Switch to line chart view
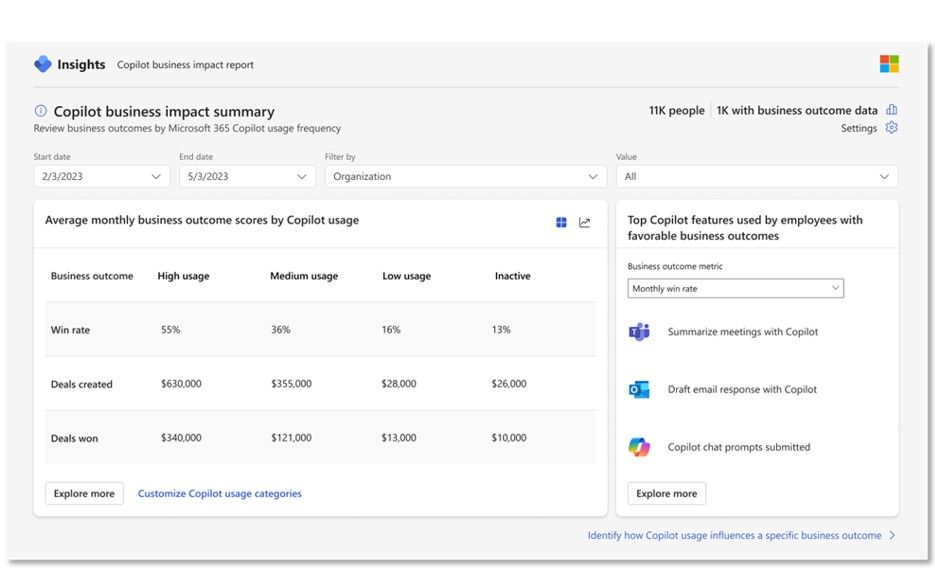The width and height of the screenshot is (935, 584). tap(585, 222)
